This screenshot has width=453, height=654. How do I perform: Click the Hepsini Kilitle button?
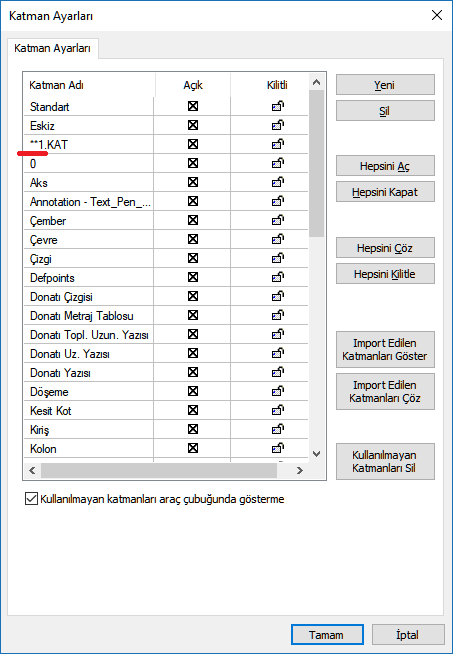(x=385, y=274)
